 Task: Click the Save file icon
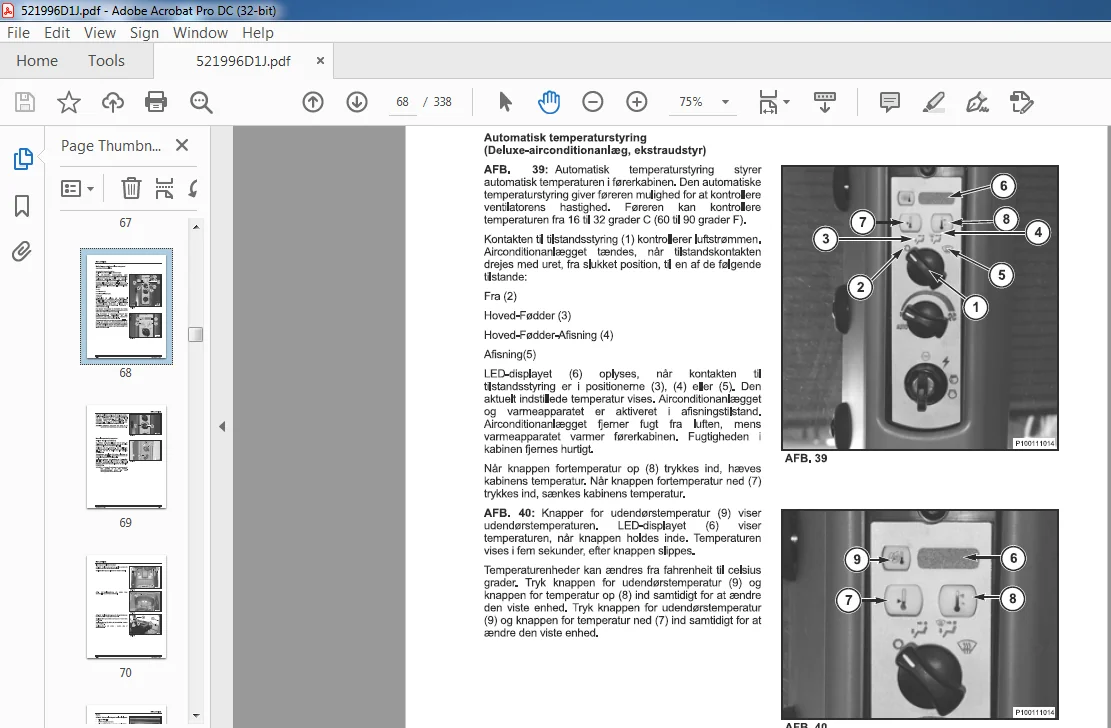pyautogui.click(x=25, y=102)
